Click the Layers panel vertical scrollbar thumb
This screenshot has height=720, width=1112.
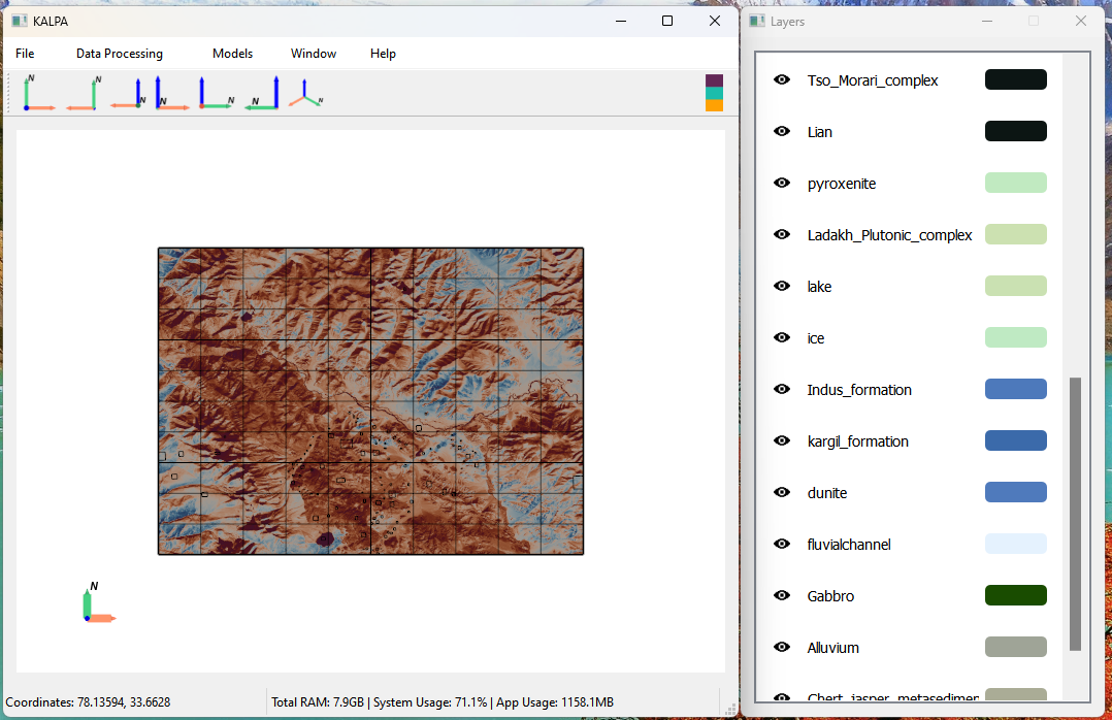(x=1075, y=514)
